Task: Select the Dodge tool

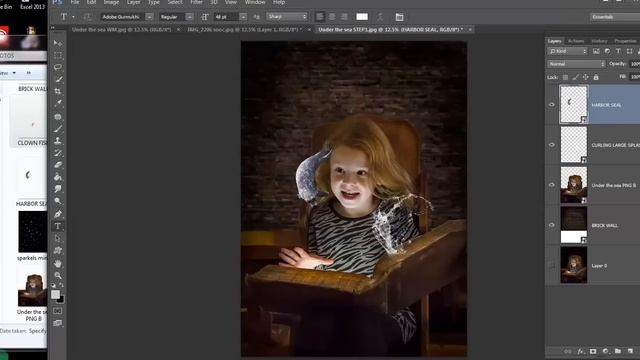Action: tap(58, 201)
